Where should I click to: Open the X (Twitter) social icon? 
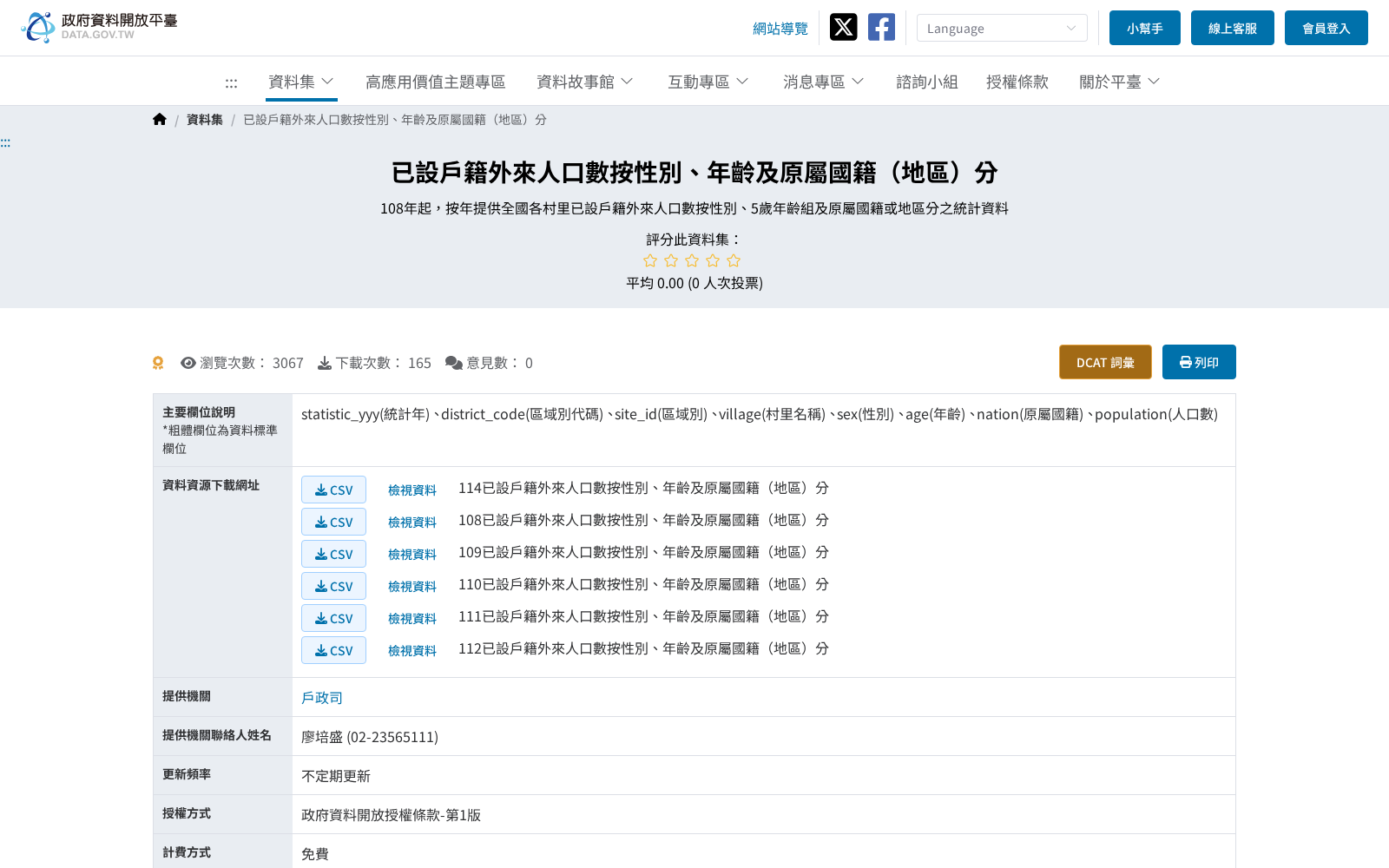[843, 27]
